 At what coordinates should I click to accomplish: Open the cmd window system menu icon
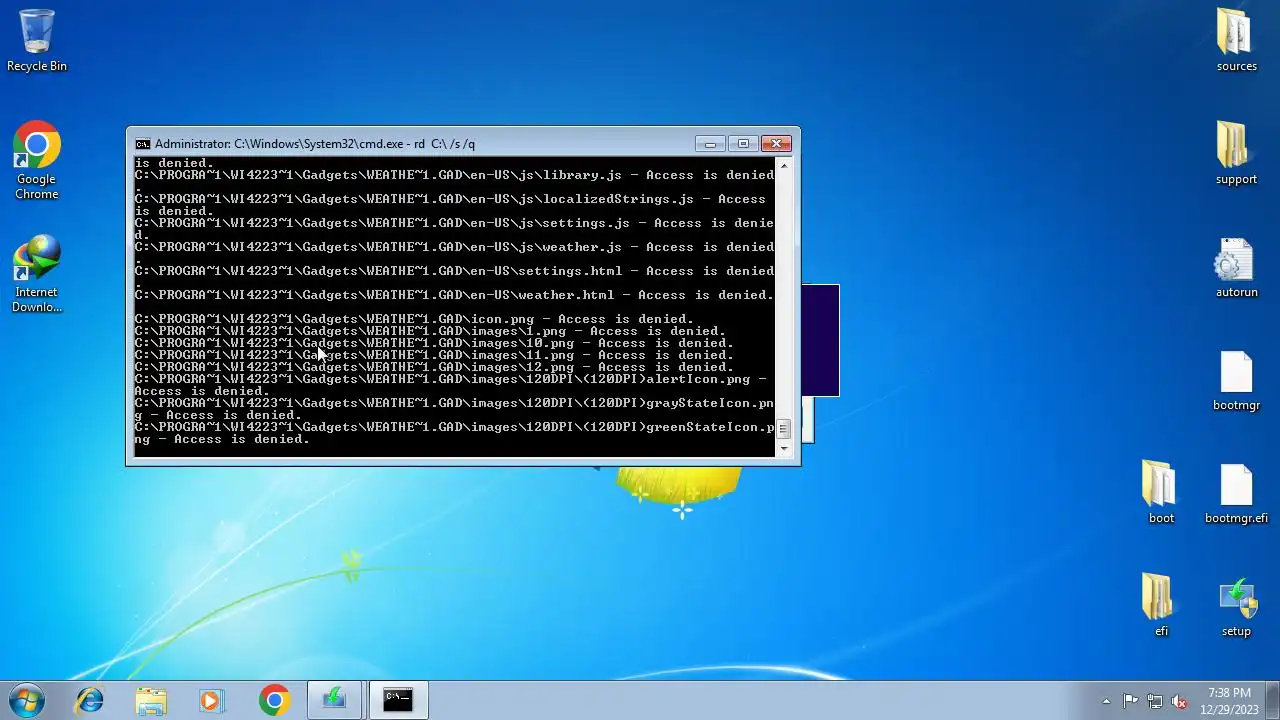click(142, 144)
